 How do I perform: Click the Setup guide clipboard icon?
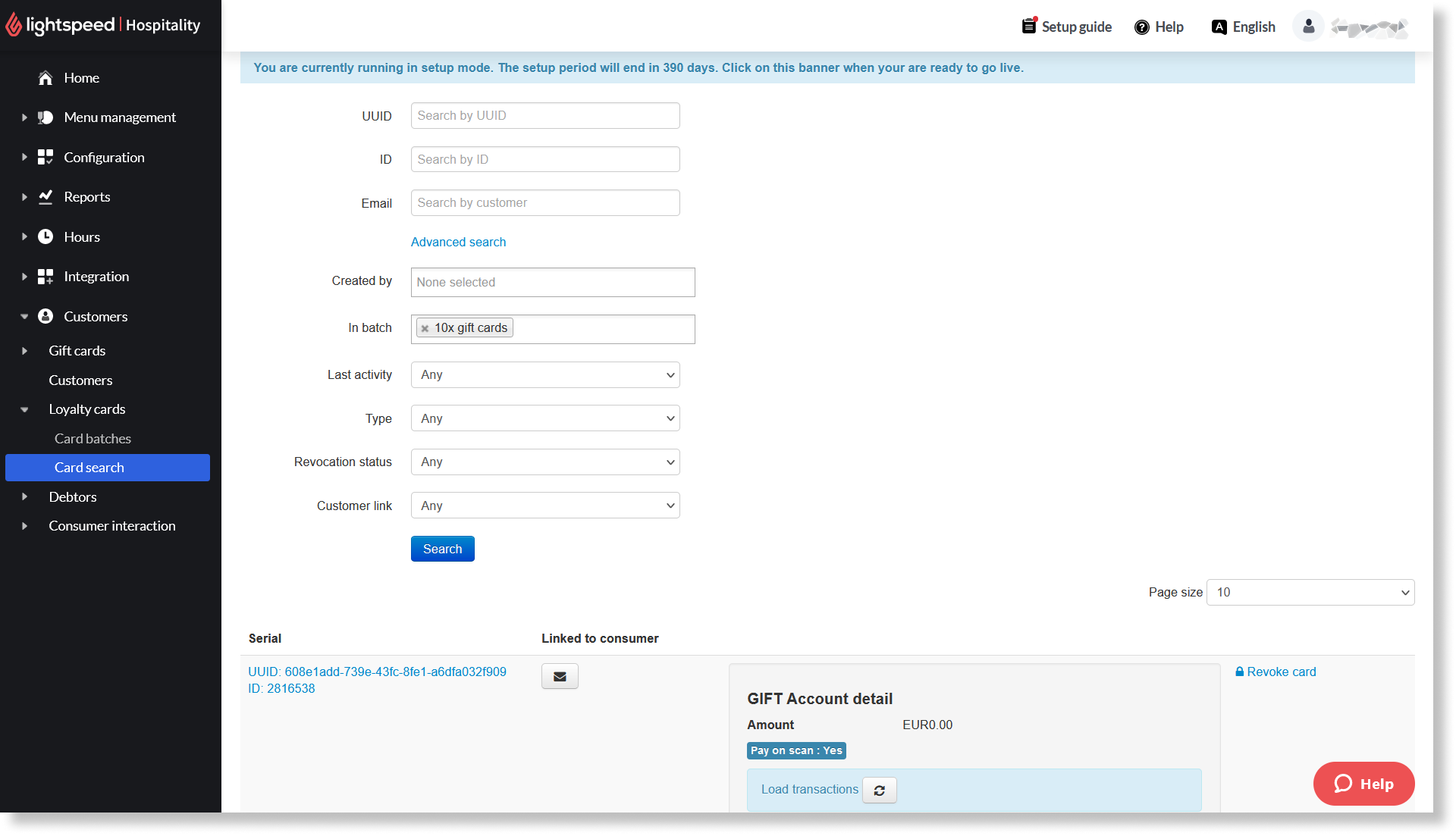tap(1029, 26)
